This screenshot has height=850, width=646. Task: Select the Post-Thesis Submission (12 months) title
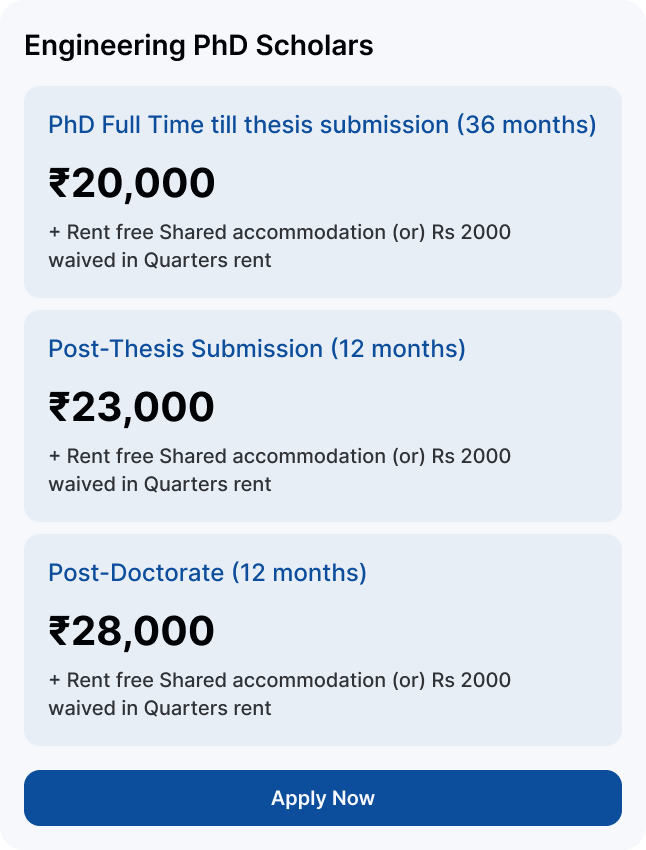click(257, 349)
